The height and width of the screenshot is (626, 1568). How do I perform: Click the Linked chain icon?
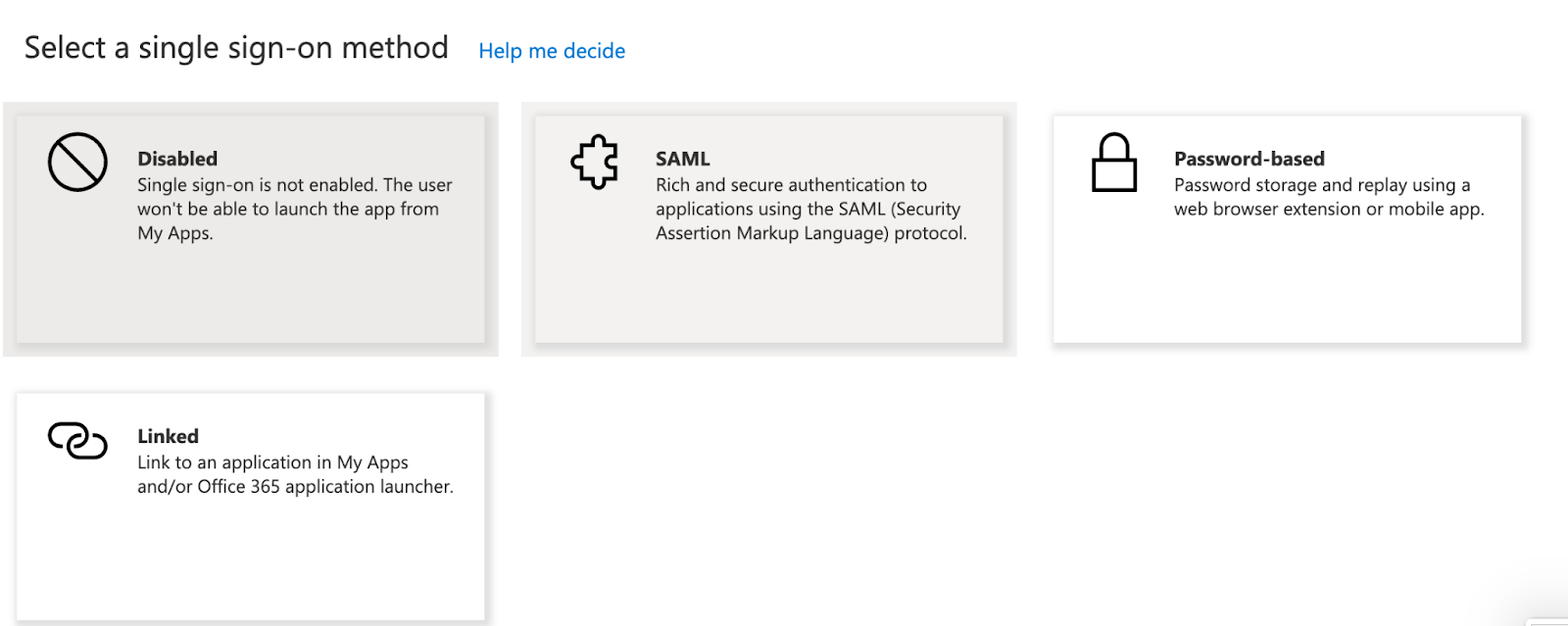pos(77,441)
